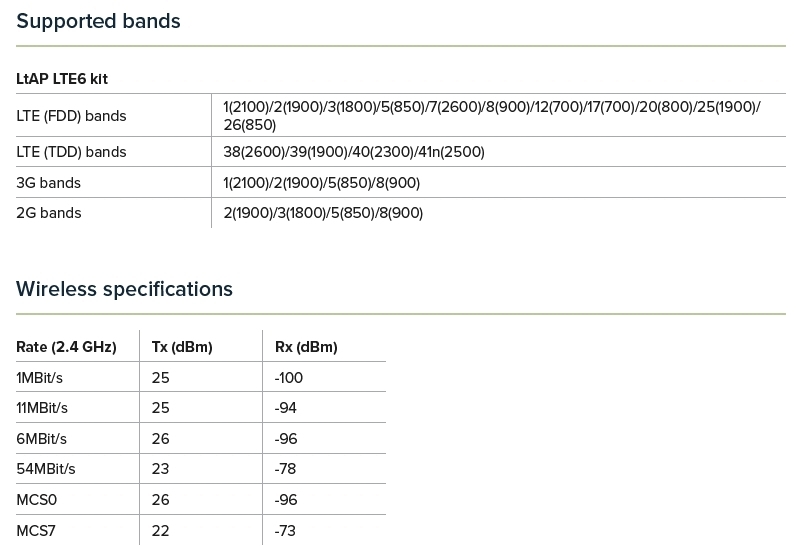Screen dimensions: 807x560
Task: Click the -100 Rx sensitivity value
Action: click(289, 378)
